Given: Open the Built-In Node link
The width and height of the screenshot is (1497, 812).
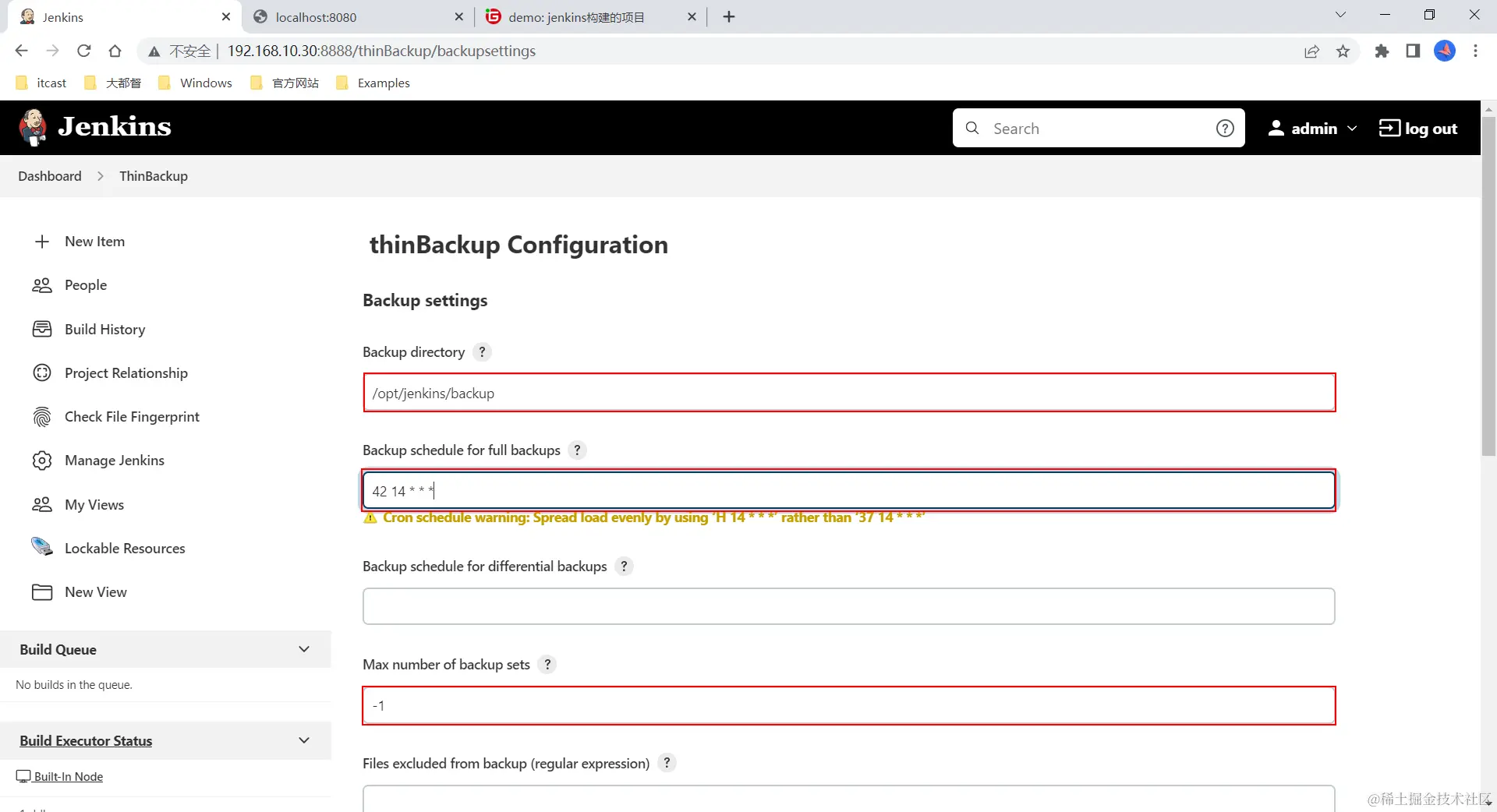Looking at the screenshot, I should tap(60, 776).
